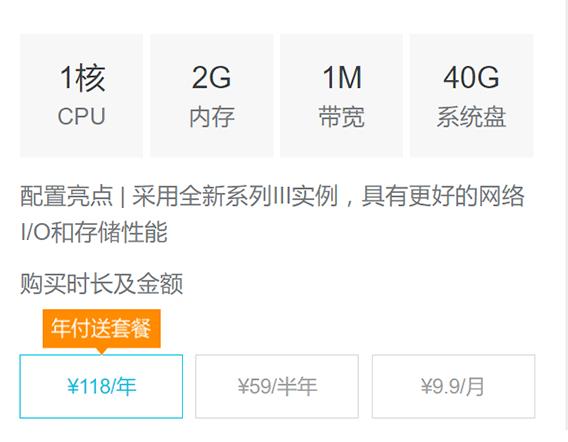Viewport: 568px width, 442px height.
Task: Click the I/O和存储性能 text line
Action: point(94,232)
